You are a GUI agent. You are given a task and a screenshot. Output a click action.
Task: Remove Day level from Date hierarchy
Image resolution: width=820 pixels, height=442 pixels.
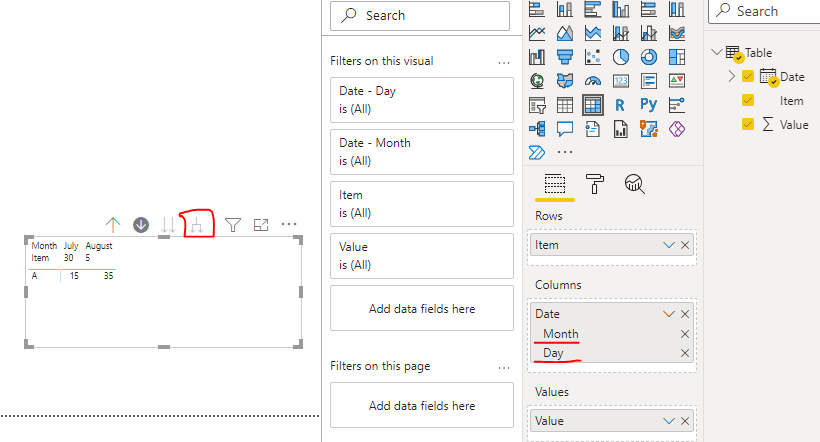point(685,353)
